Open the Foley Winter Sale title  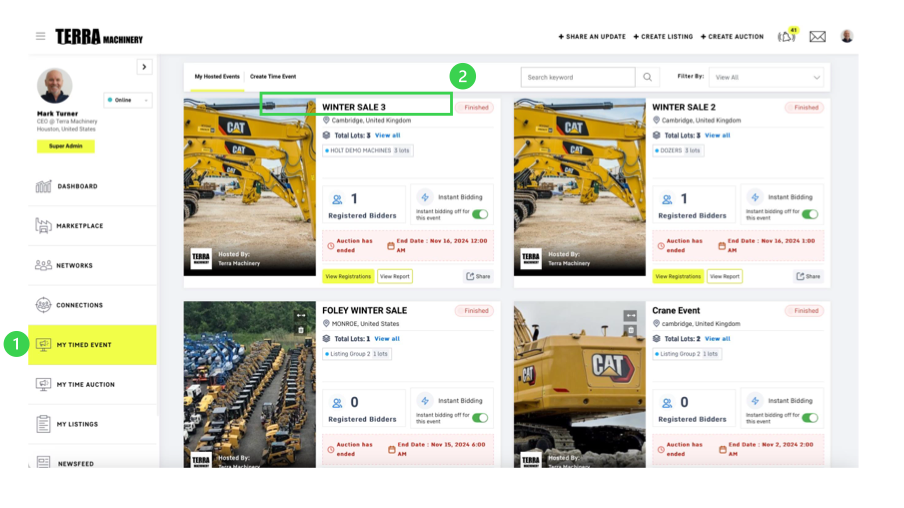point(364,310)
